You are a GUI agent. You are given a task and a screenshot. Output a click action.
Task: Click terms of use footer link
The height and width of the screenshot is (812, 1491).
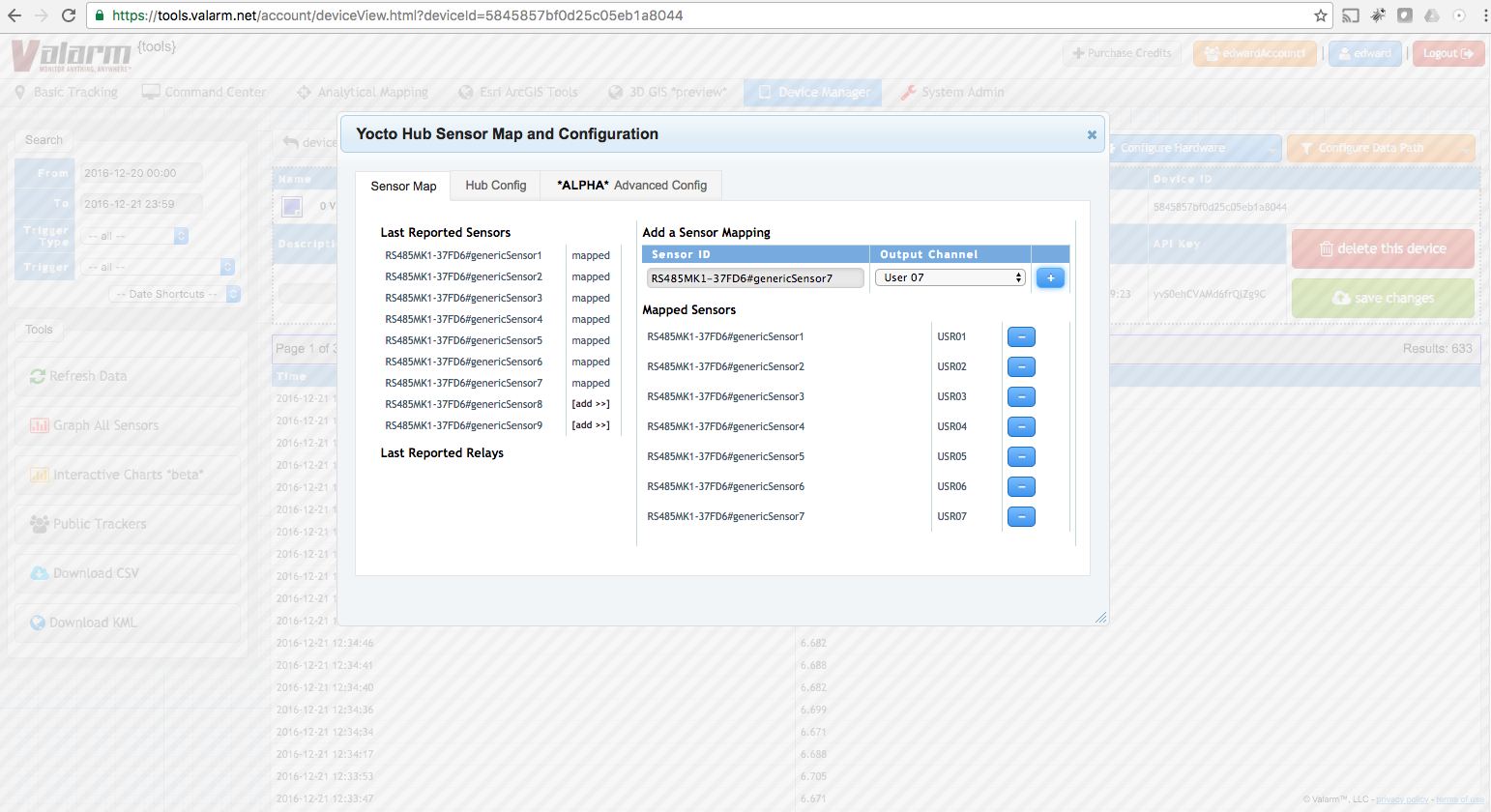pyautogui.click(x=1460, y=799)
